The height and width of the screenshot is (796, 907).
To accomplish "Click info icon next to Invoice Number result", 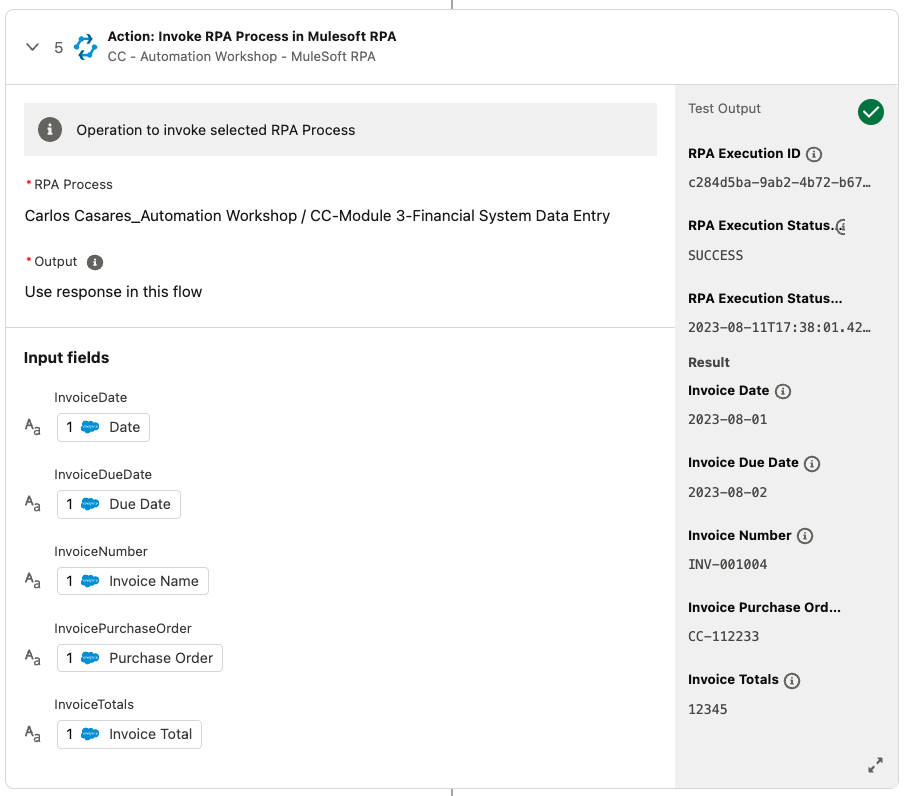I will click(x=805, y=536).
